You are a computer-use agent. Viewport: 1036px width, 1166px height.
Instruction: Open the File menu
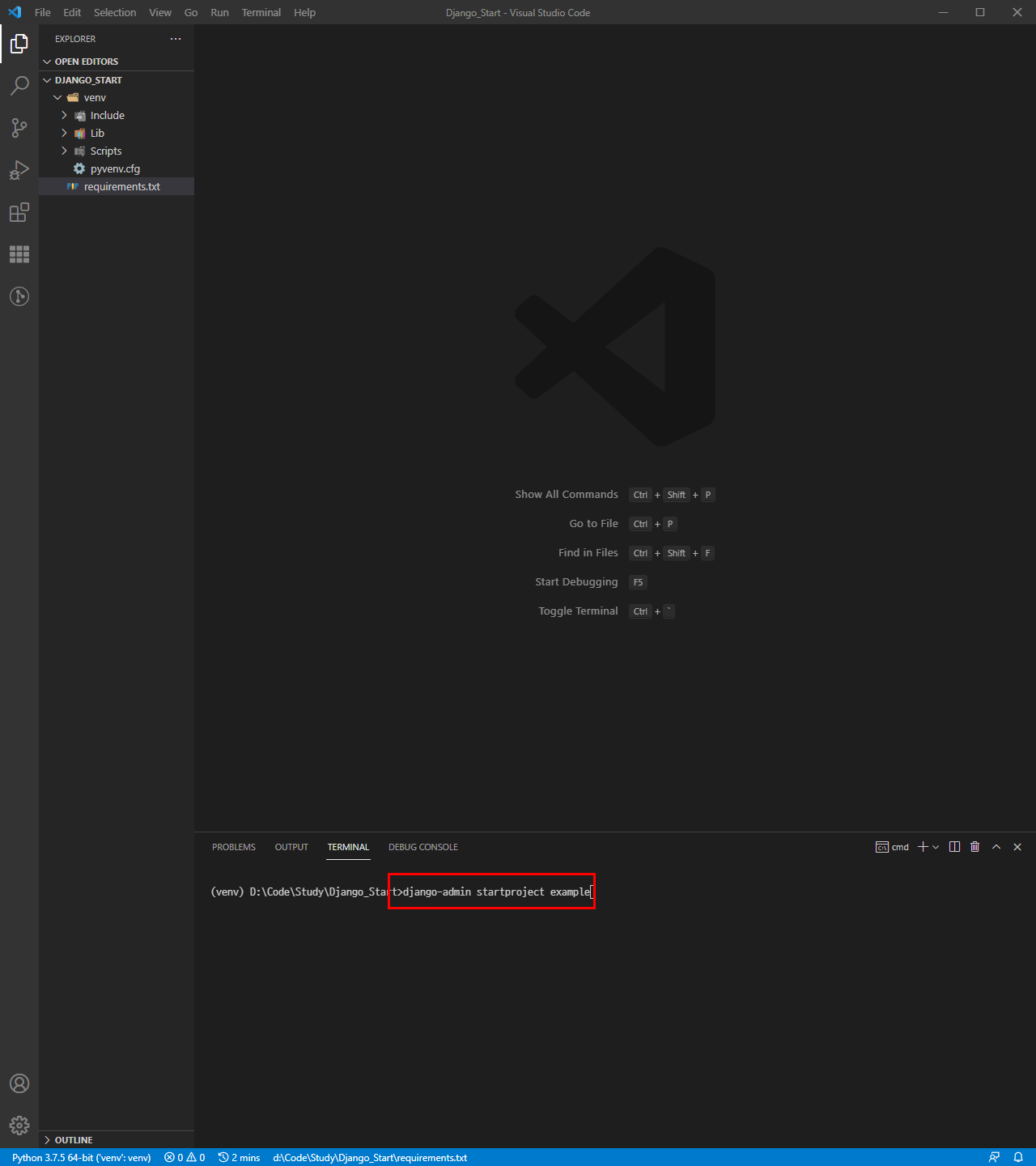[43, 12]
